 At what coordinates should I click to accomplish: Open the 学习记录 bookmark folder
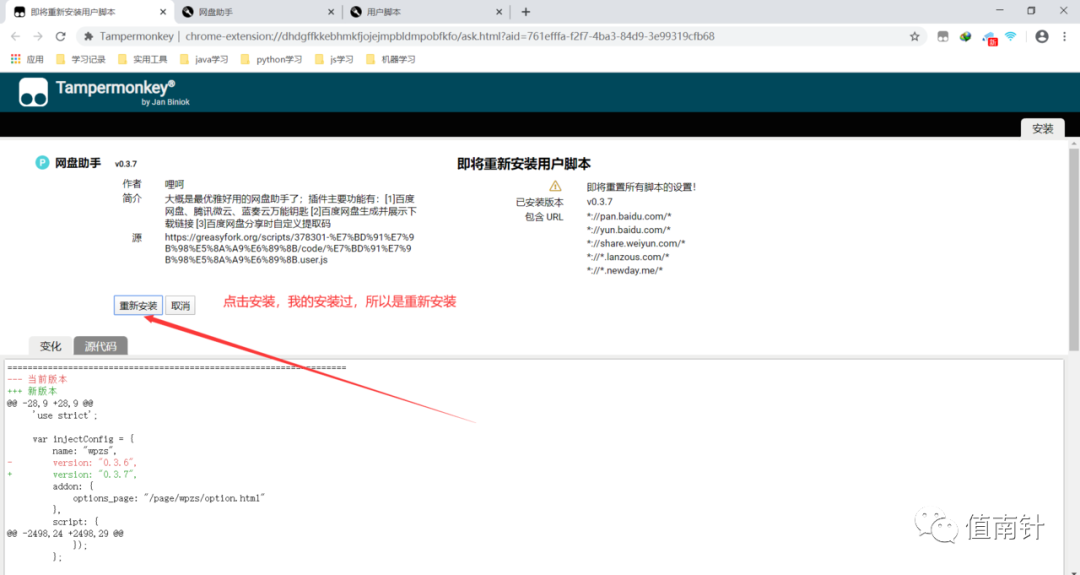tap(81, 59)
